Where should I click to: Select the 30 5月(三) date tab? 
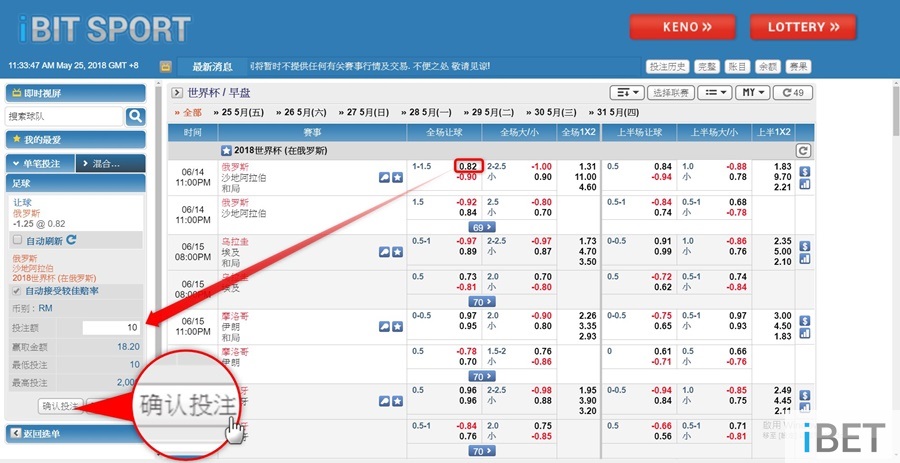tap(551, 112)
